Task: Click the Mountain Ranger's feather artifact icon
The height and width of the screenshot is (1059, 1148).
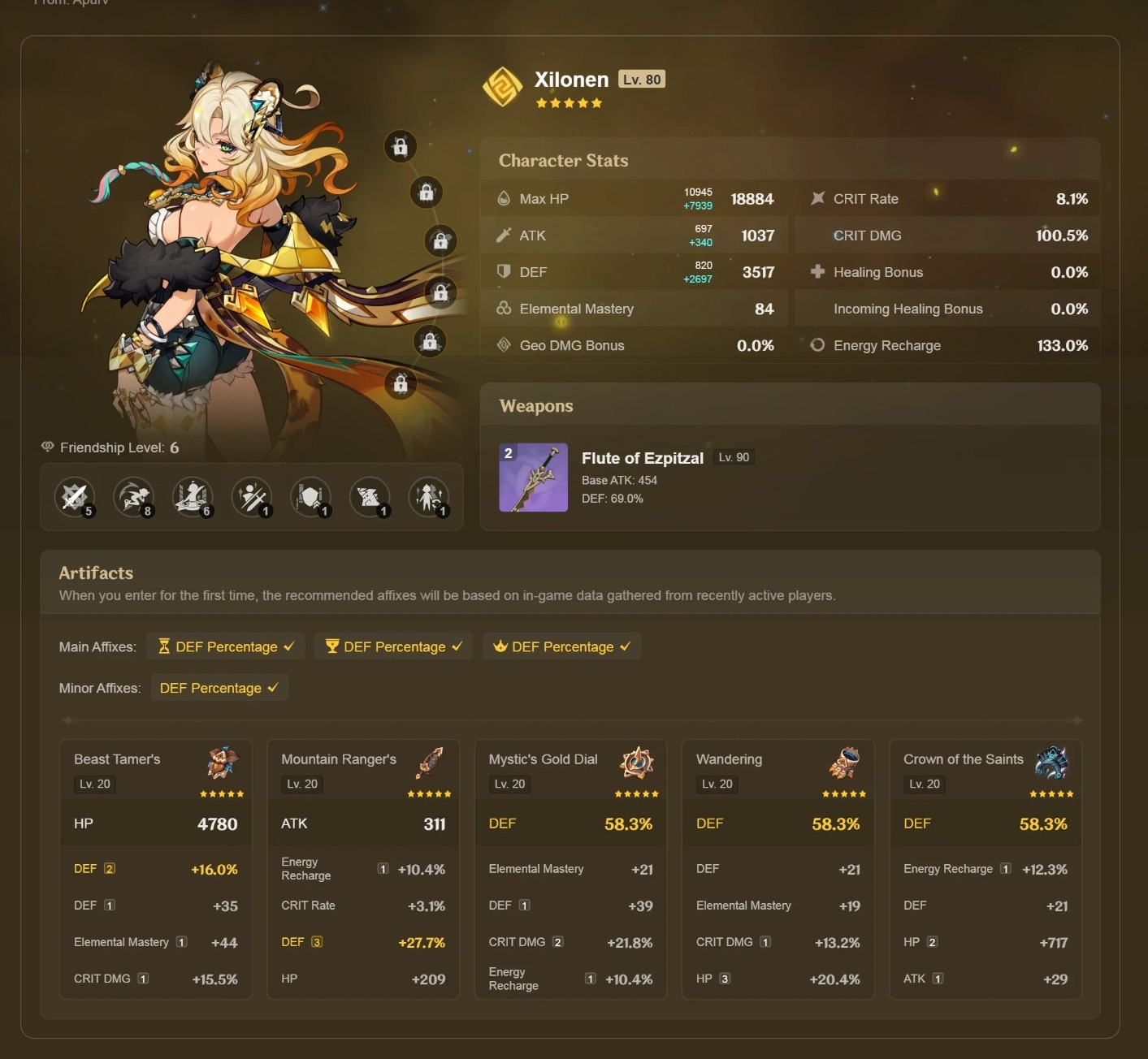Action: click(430, 763)
